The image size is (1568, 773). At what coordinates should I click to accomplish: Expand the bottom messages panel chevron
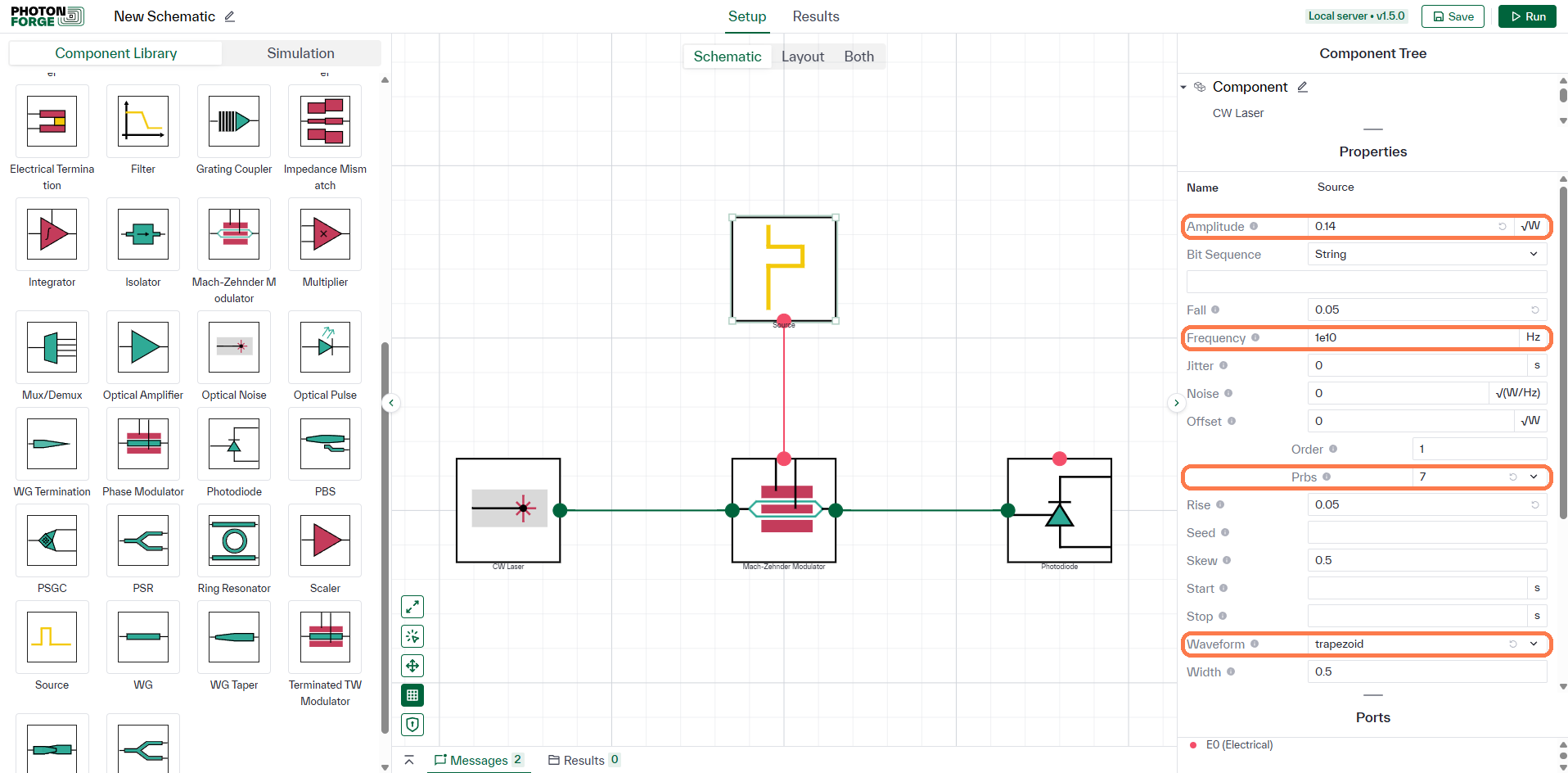coord(409,760)
